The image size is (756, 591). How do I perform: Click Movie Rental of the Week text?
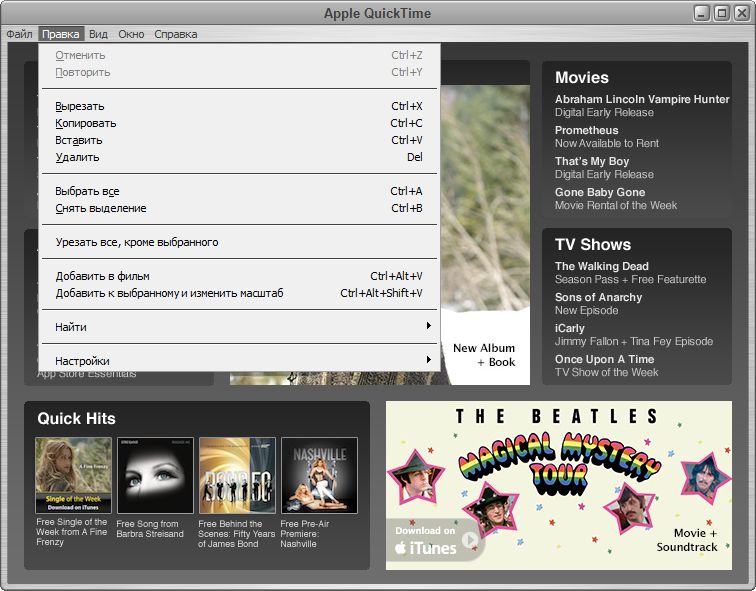pos(616,205)
